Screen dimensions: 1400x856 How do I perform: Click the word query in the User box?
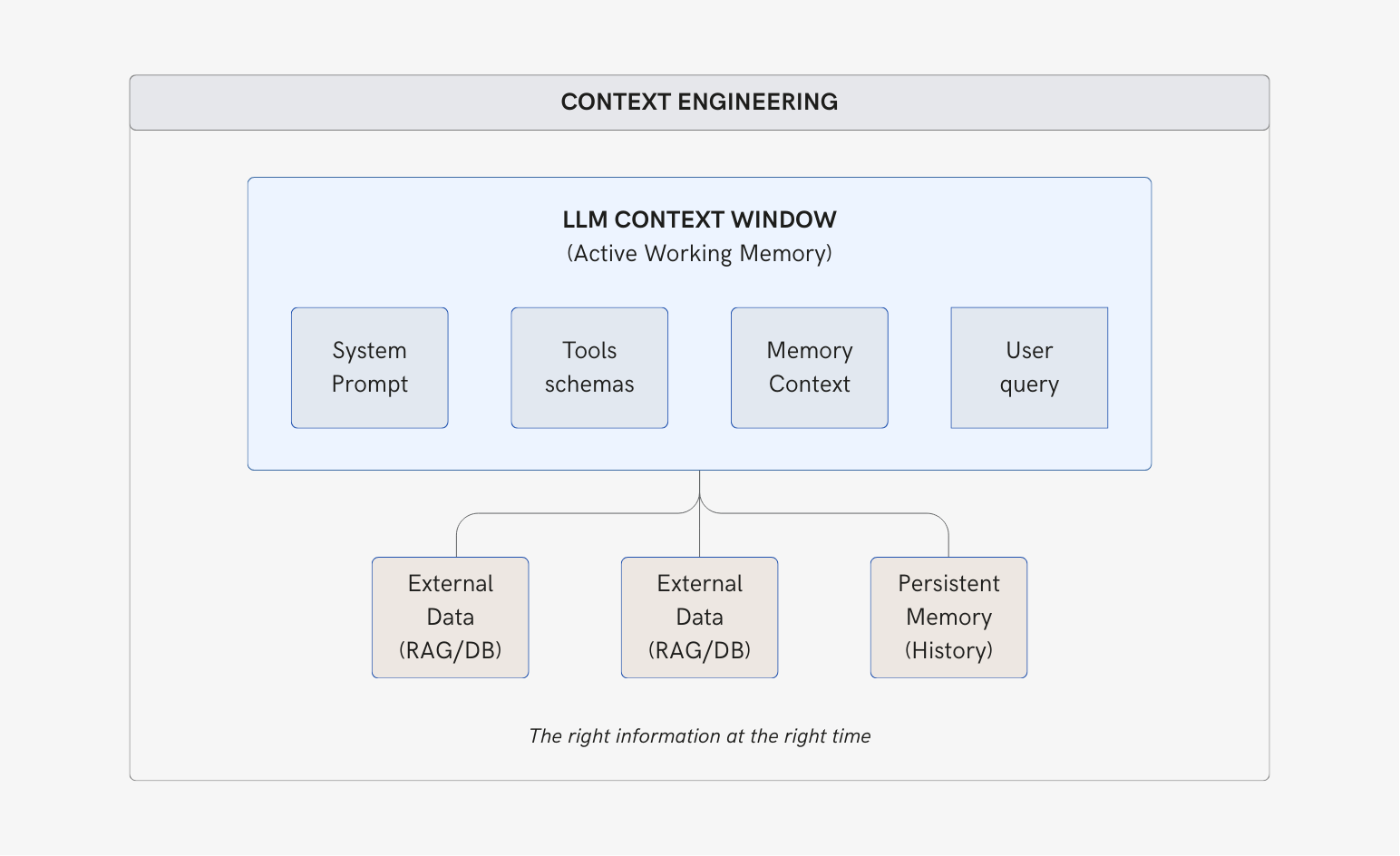tap(1029, 384)
